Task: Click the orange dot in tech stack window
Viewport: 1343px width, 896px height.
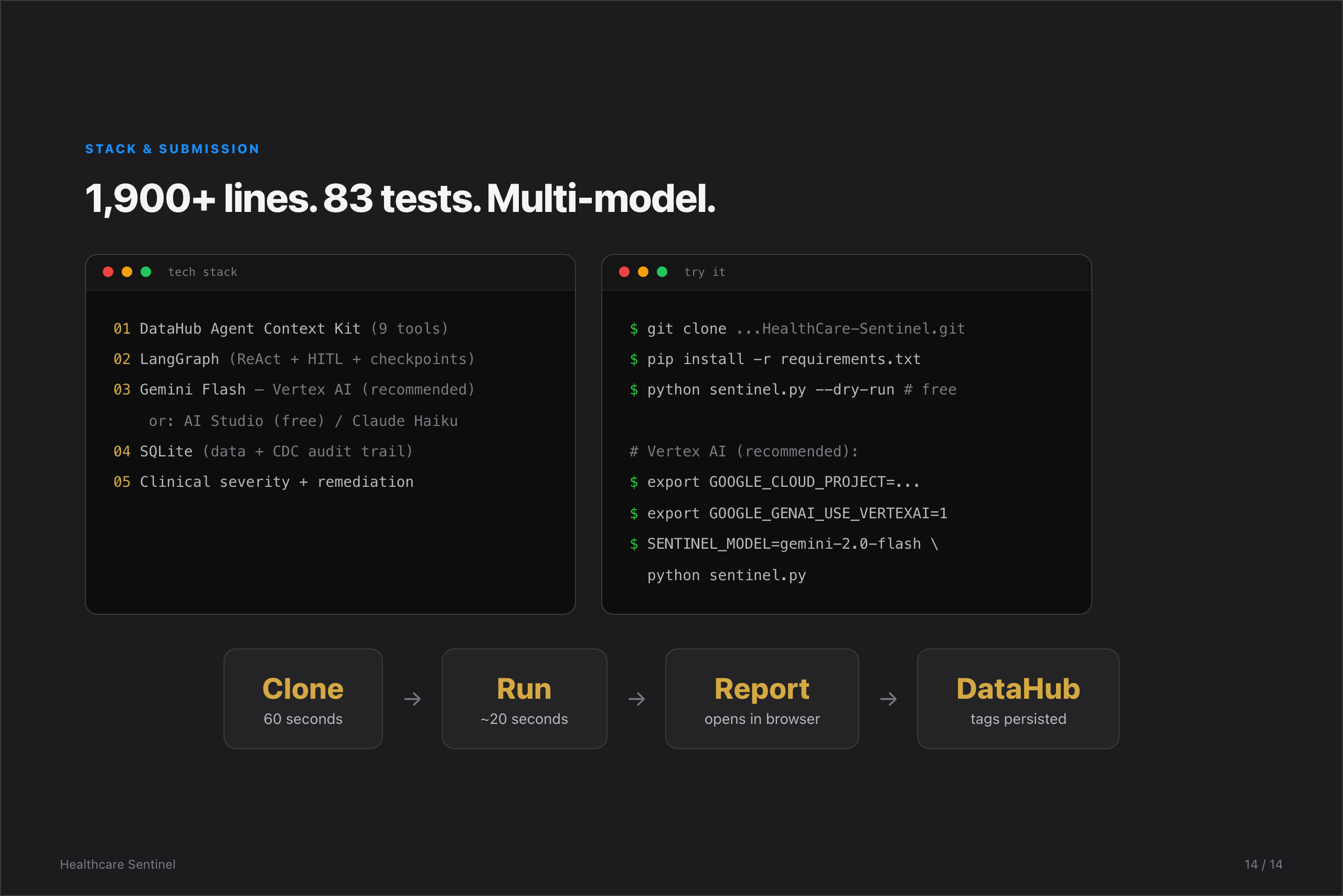Action: [x=127, y=272]
